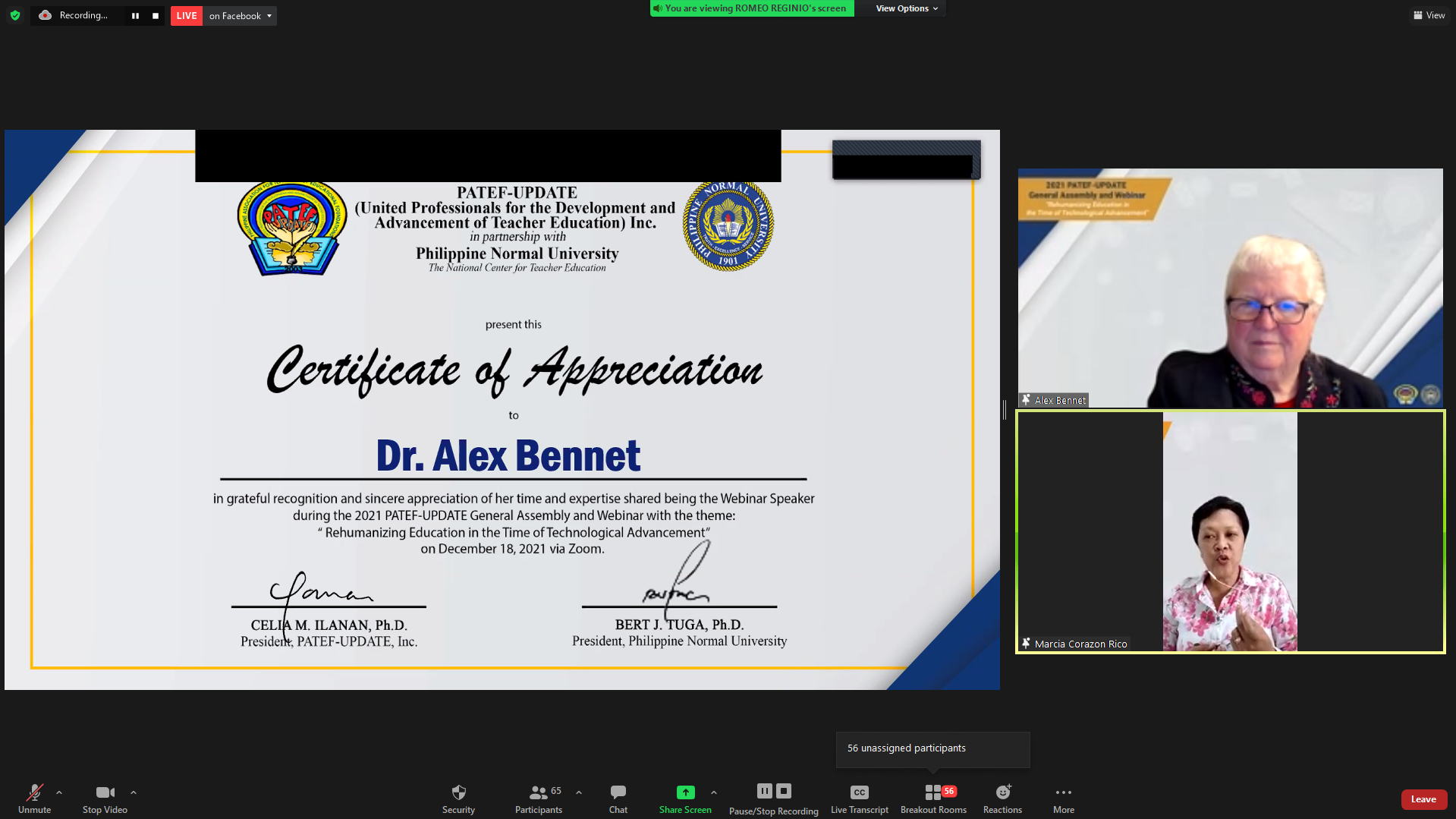The height and width of the screenshot is (819, 1456).
Task: Click the green encryption shield icon
Action: coord(15,15)
